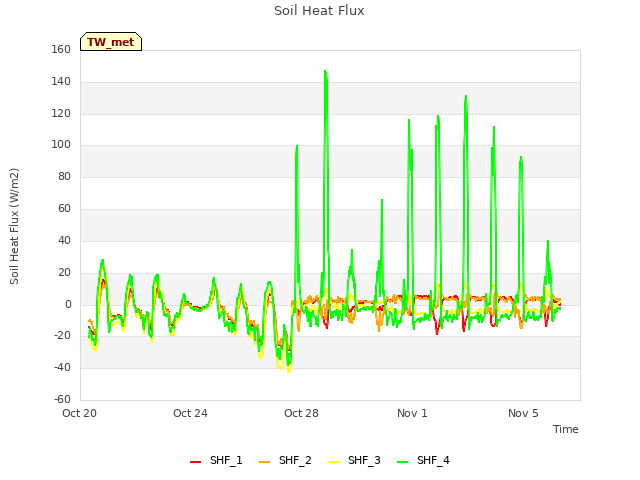
Task: Click the 100 y-axis tick label
Action: [x=61, y=144]
